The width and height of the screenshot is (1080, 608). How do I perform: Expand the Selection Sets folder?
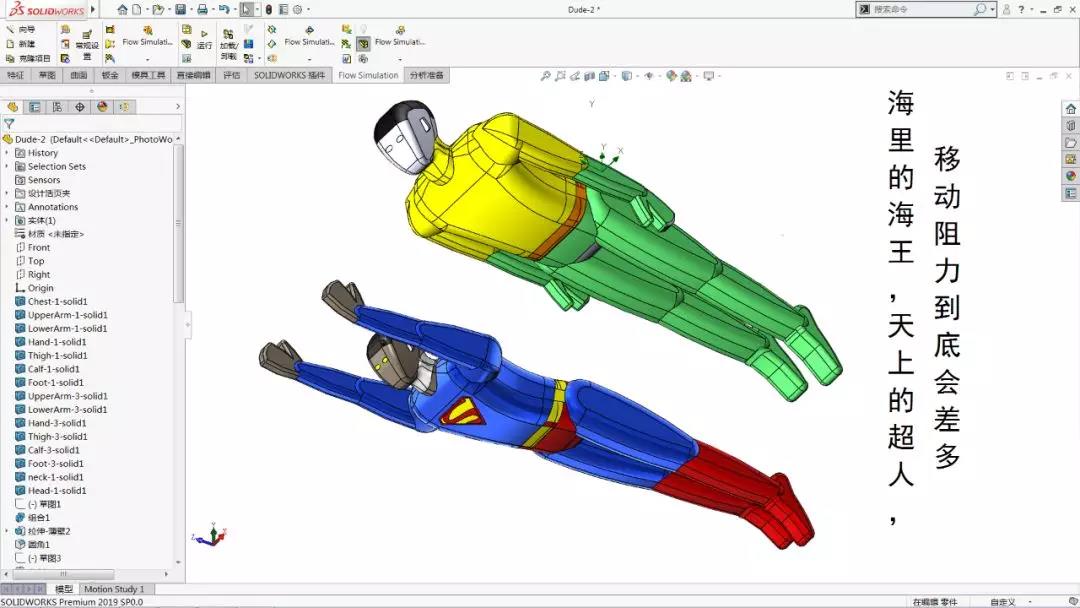[7, 167]
